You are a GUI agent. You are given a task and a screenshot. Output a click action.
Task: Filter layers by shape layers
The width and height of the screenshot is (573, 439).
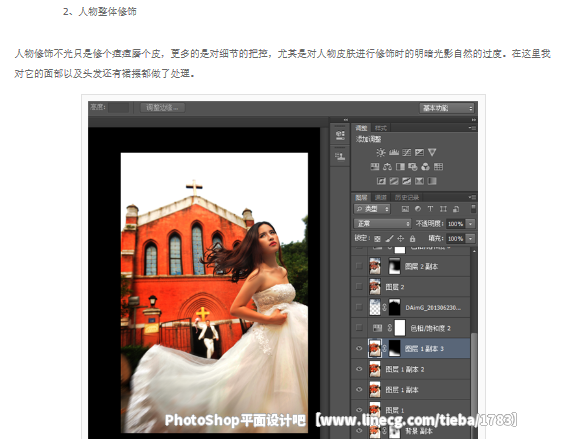443,209
